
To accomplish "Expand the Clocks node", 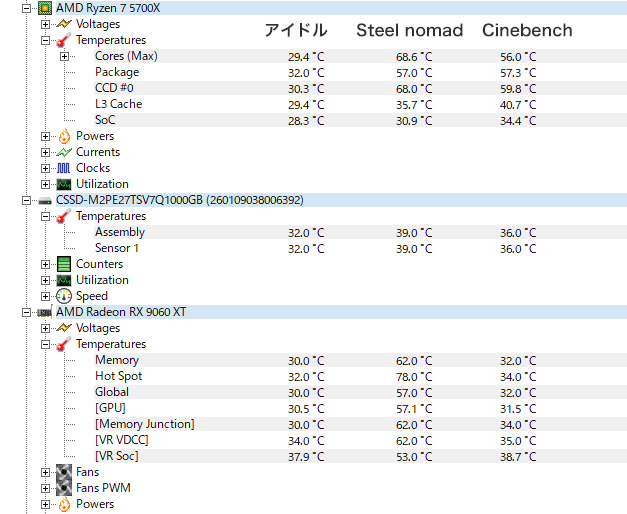I will [45, 168].
